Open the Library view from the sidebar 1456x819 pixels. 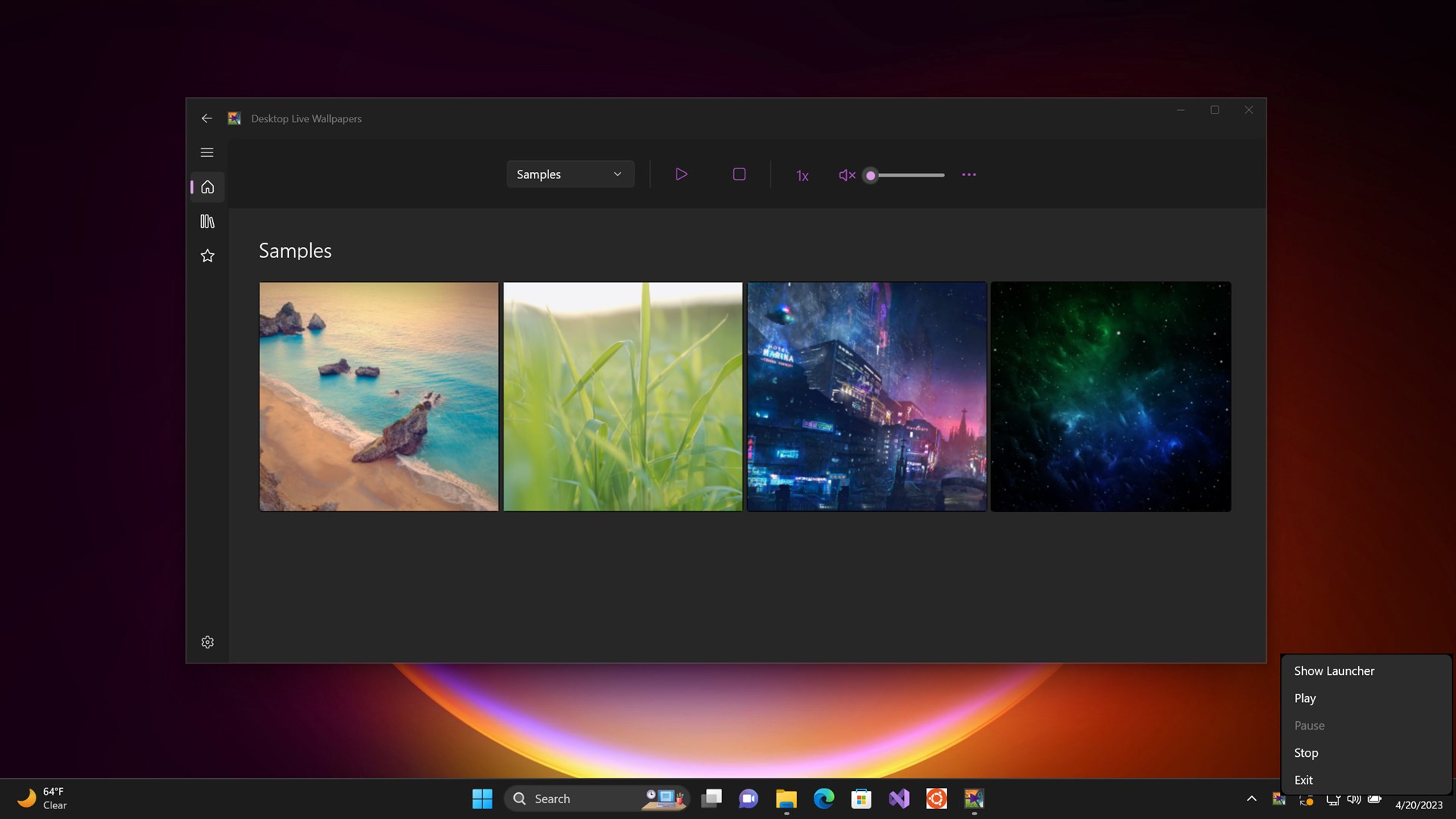click(x=207, y=221)
